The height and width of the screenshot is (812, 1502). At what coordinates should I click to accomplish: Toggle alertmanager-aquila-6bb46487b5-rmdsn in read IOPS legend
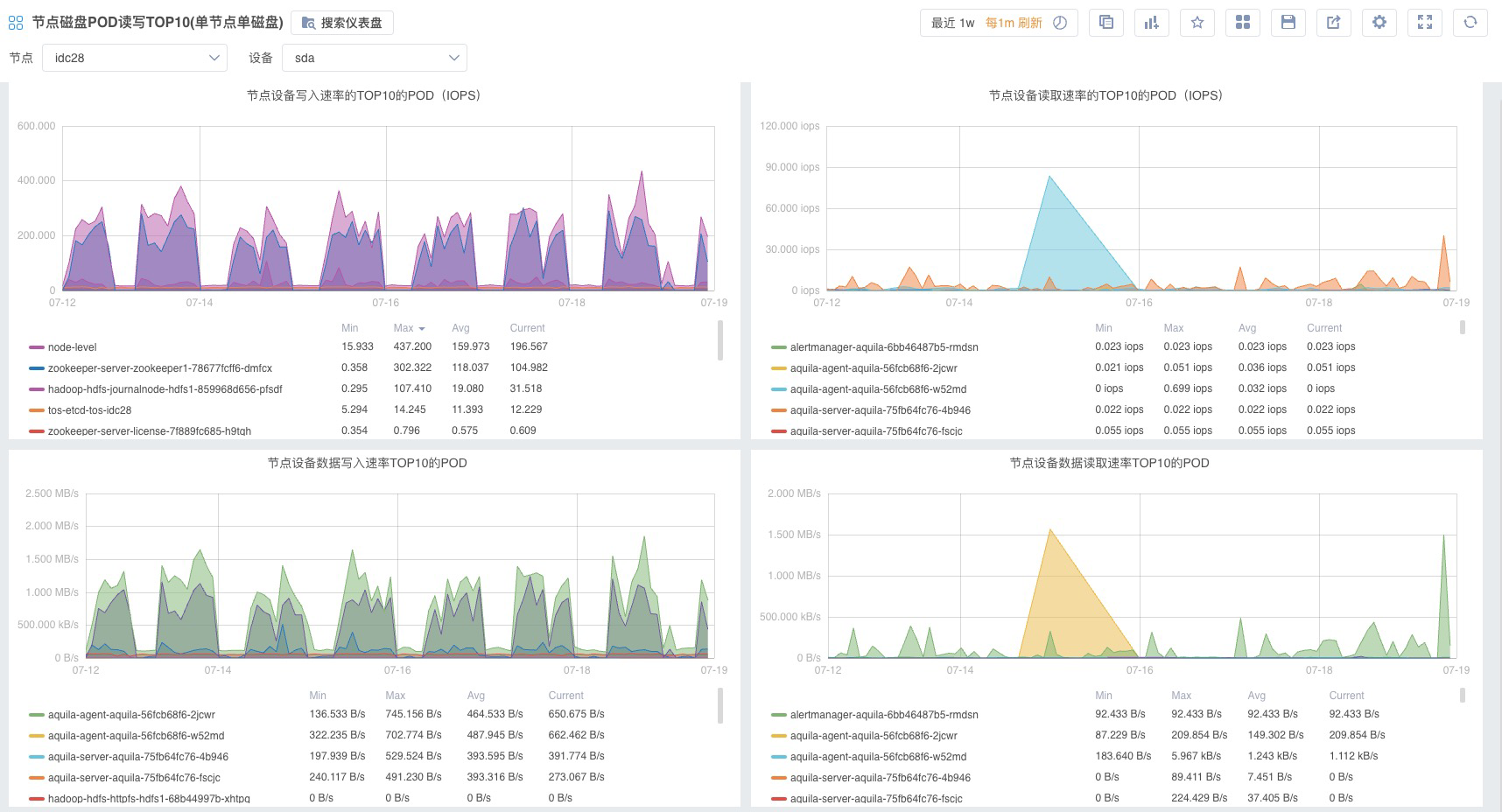(x=884, y=347)
